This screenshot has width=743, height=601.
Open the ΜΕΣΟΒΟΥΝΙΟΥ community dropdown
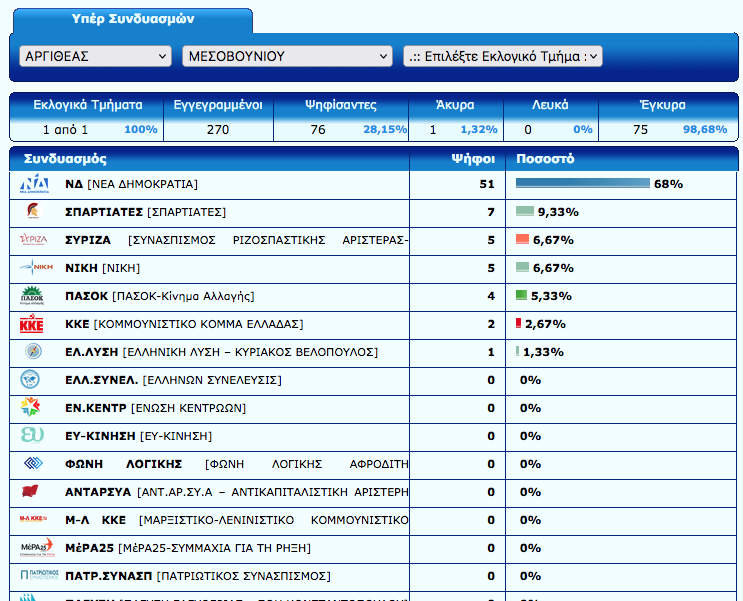click(287, 57)
